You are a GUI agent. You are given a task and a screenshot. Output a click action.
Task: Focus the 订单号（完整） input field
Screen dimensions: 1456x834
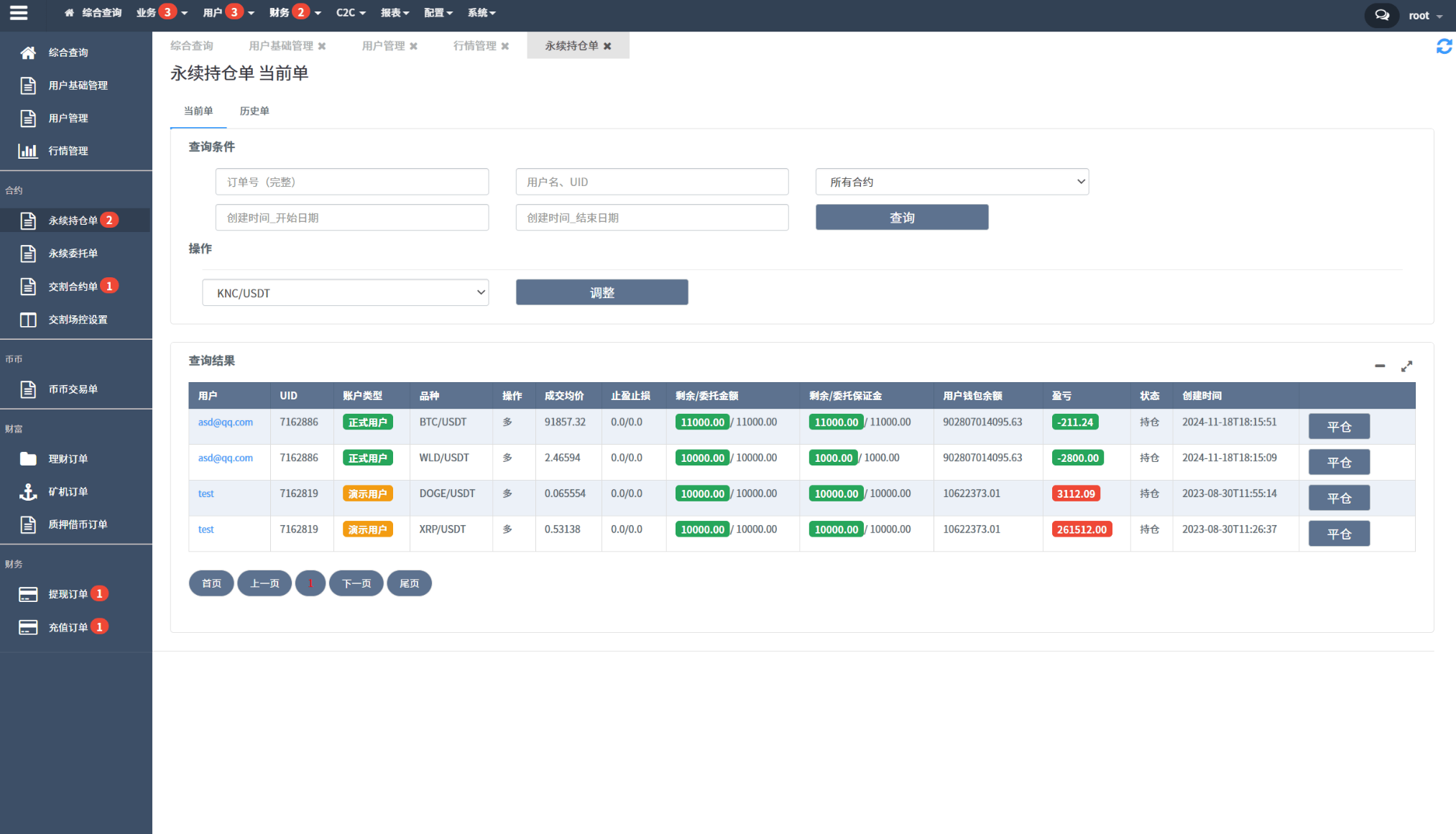[x=352, y=182]
